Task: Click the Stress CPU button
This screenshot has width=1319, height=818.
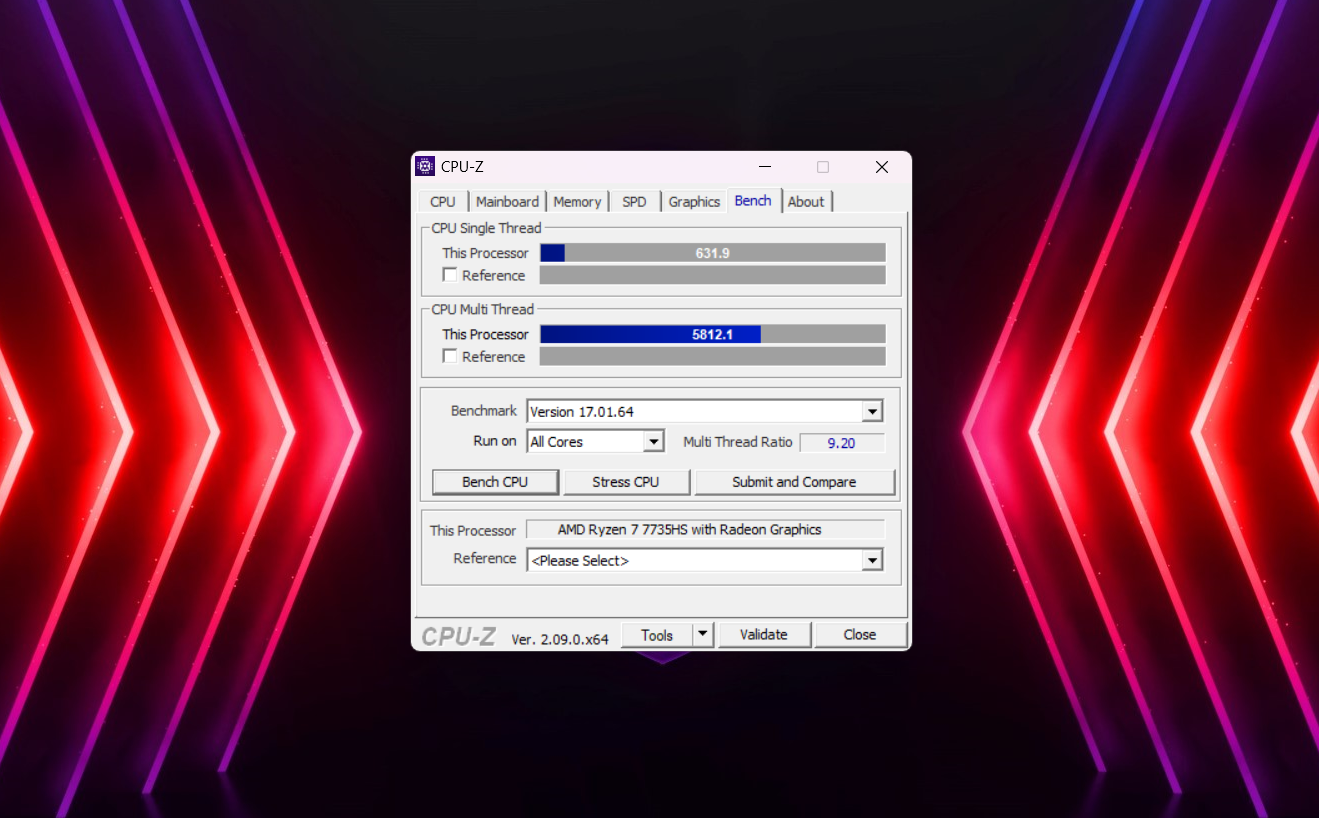Action: pos(626,482)
